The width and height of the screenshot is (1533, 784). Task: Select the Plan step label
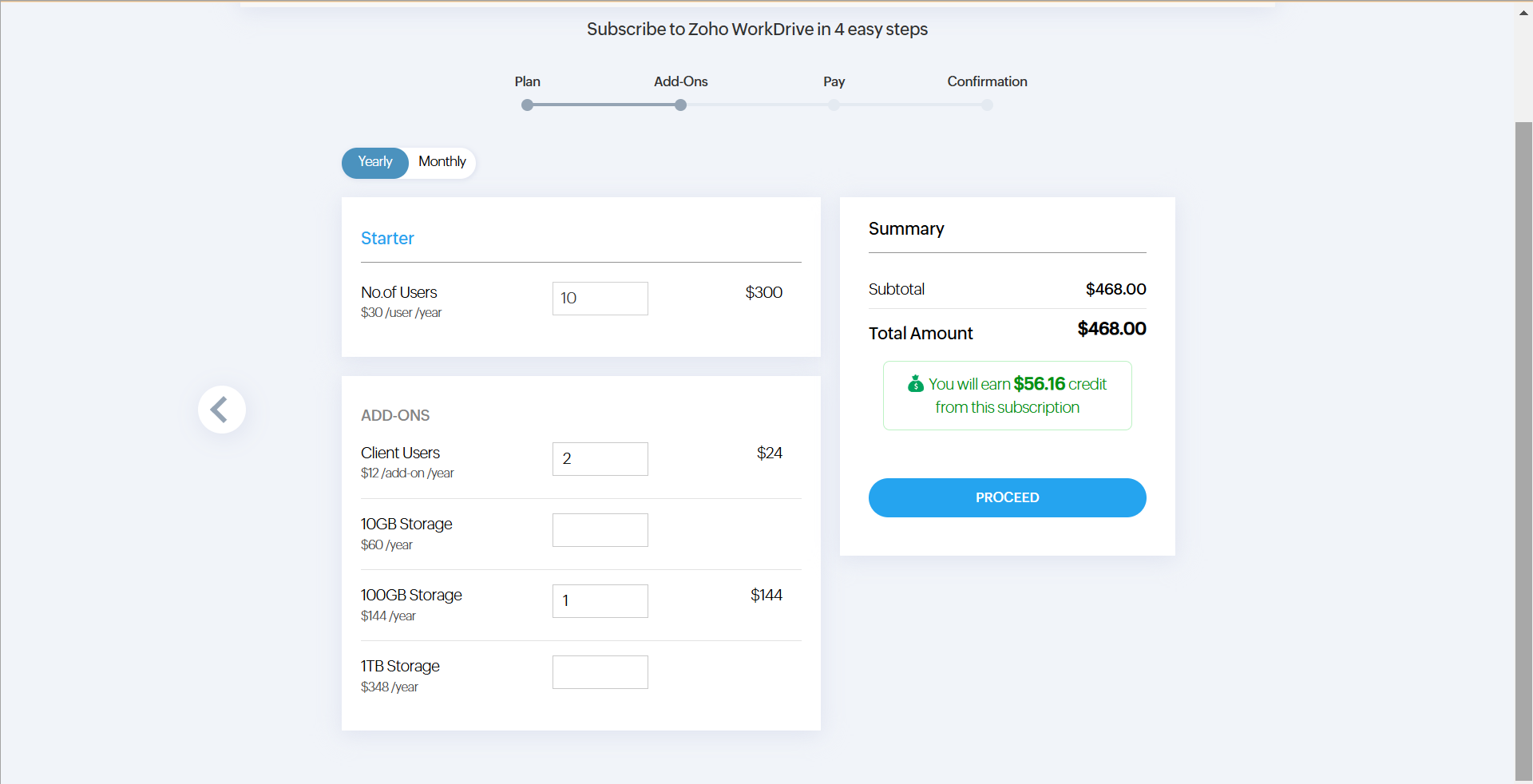coord(527,81)
